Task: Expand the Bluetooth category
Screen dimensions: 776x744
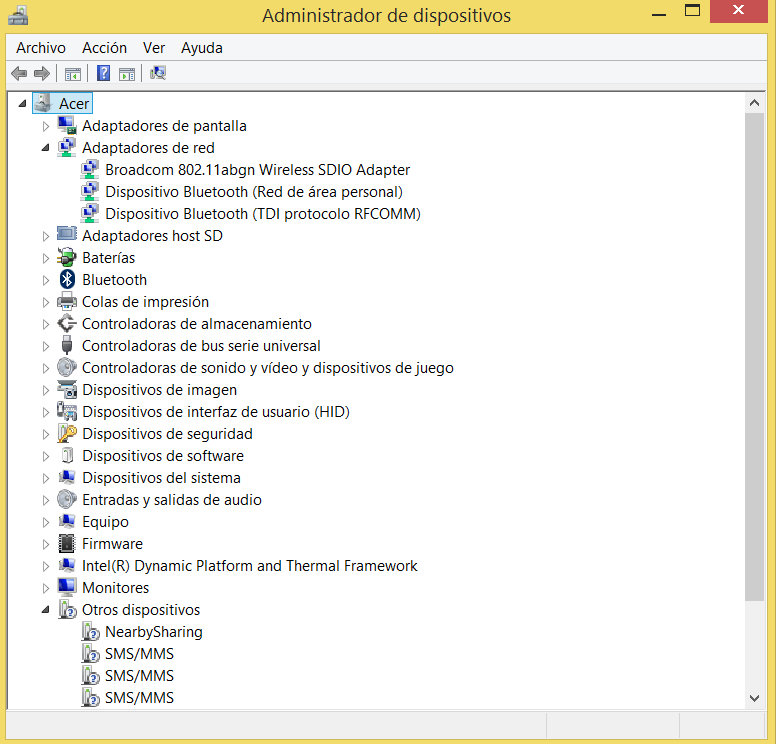Action: (46, 280)
